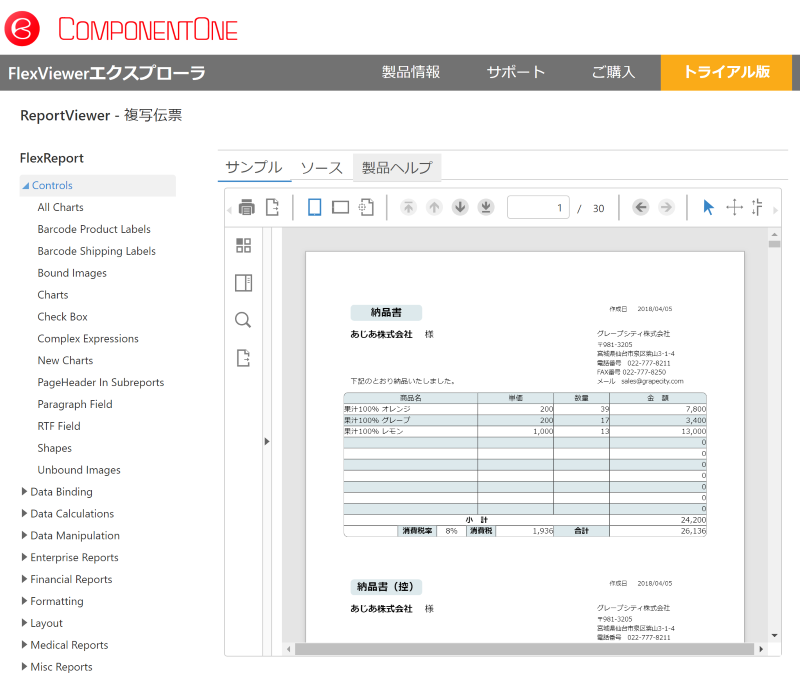800x673 pixels.
Task: Open the outline side panel
Action: pyautogui.click(x=243, y=283)
